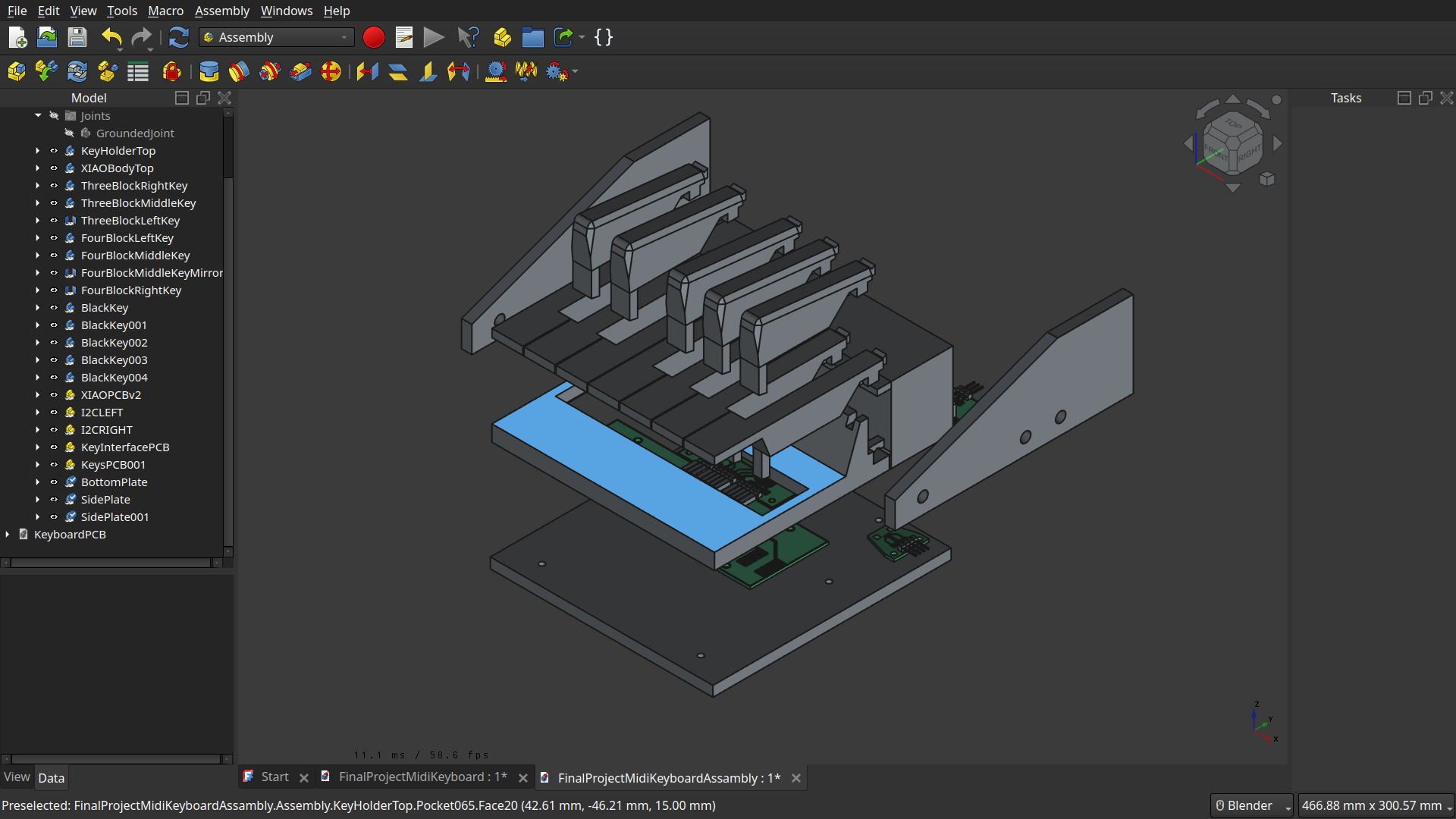Viewport: 1456px width, 819px height.
Task: Activate the What's This help cursor
Action: (x=469, y=37)
